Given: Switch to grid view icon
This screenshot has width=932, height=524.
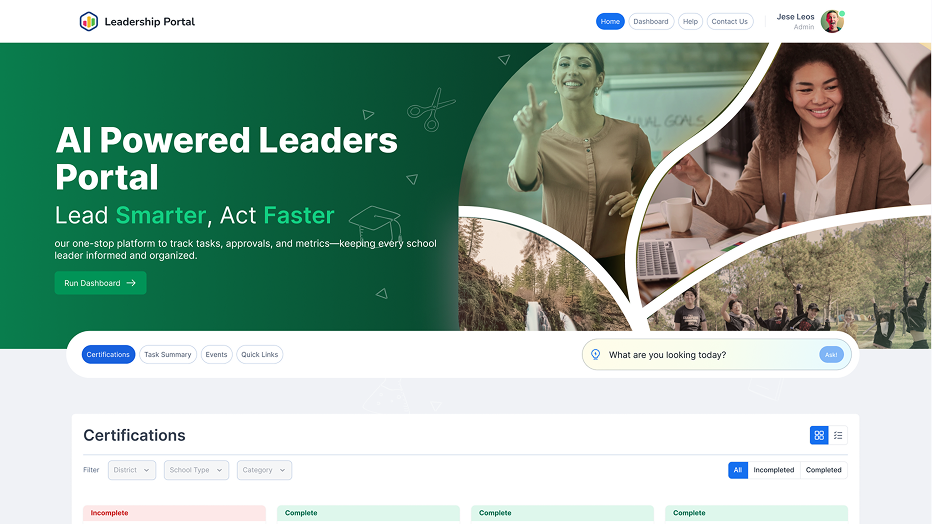Looking at the screenshot, I should coord(819,435).
